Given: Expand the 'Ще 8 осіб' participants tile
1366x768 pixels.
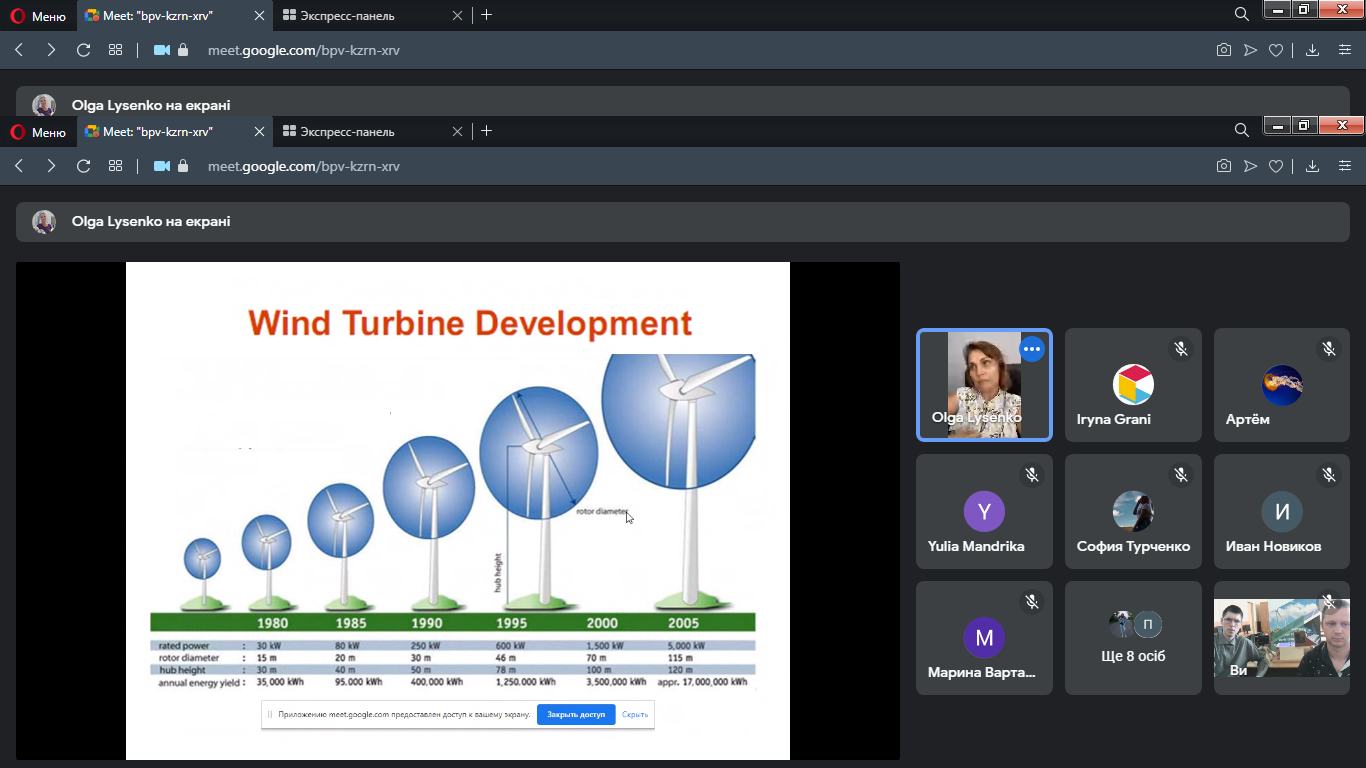Looking at the screenshot, I should (1133, 638).
